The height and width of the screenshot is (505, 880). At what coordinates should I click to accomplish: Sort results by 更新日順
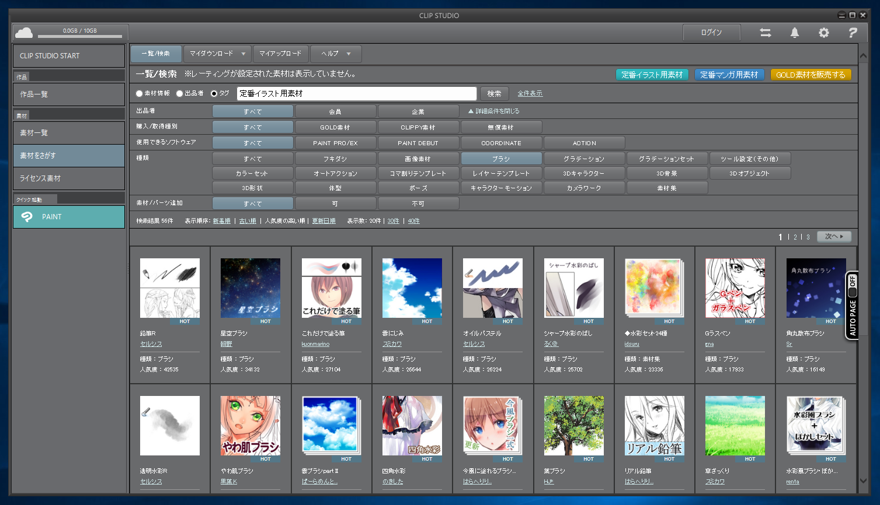coord(324,221)
